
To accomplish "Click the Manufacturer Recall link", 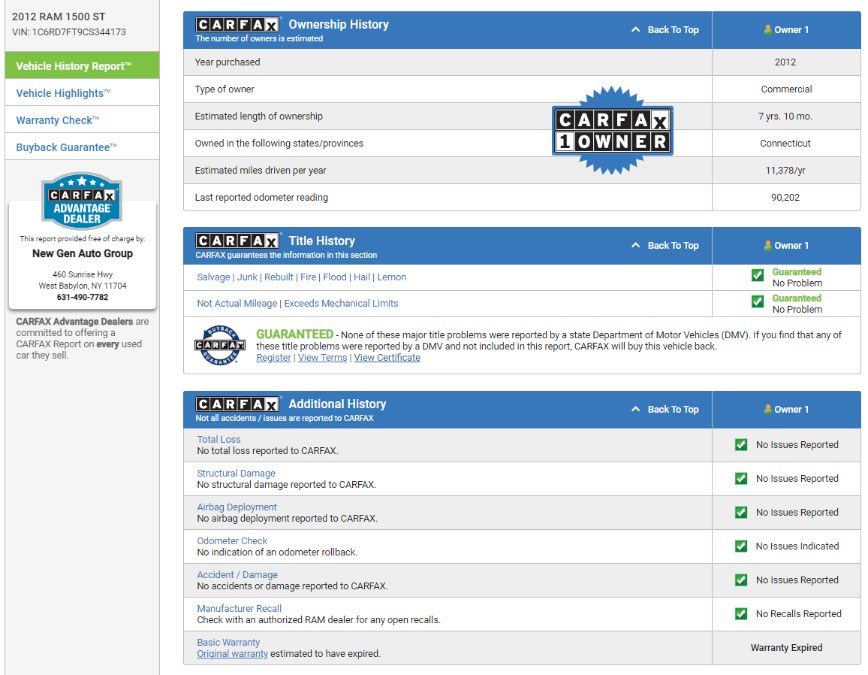I will pyautogui.click(x=239, y=608).
